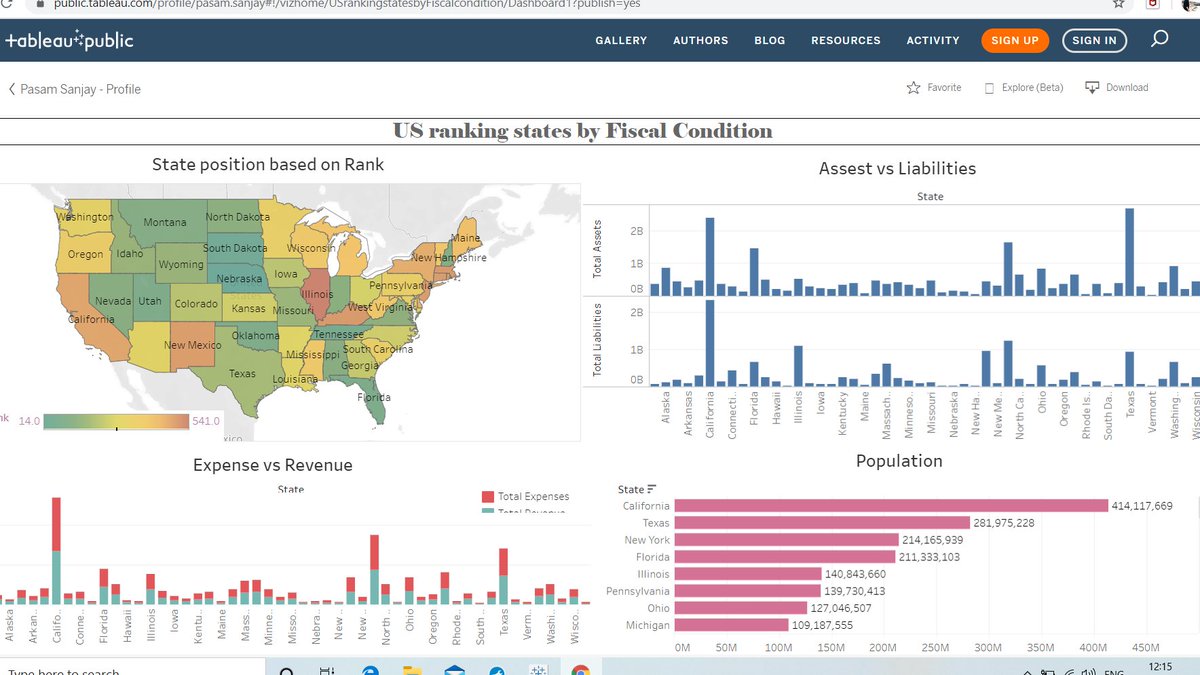Click the value 214,165,939
Image resolution: width=1200 pixels, height=675 pixels.
click(933, 540)
